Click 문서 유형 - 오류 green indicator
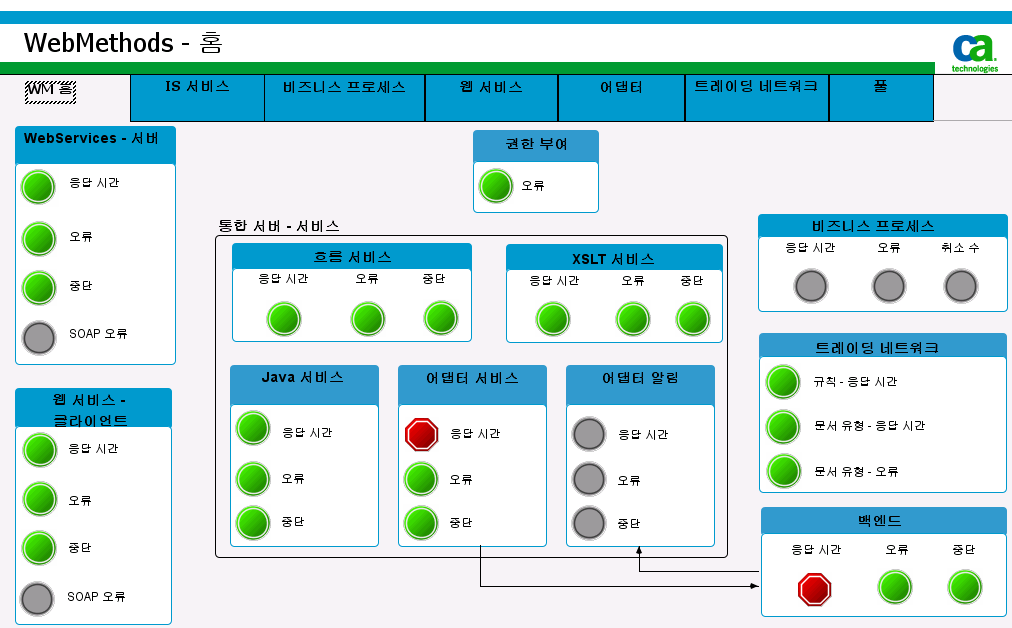The height and width of the screenshot is (628, 1012). (x=784, y=471)
